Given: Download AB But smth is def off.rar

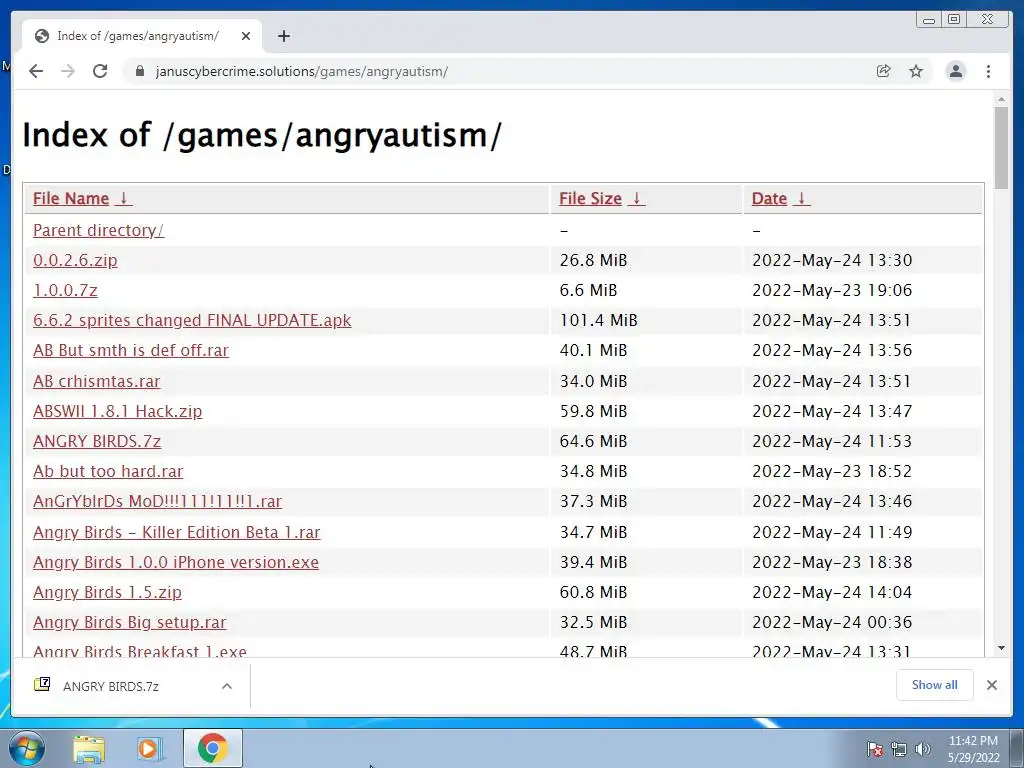Looking at the screenshot, I should tap(131, 350).
